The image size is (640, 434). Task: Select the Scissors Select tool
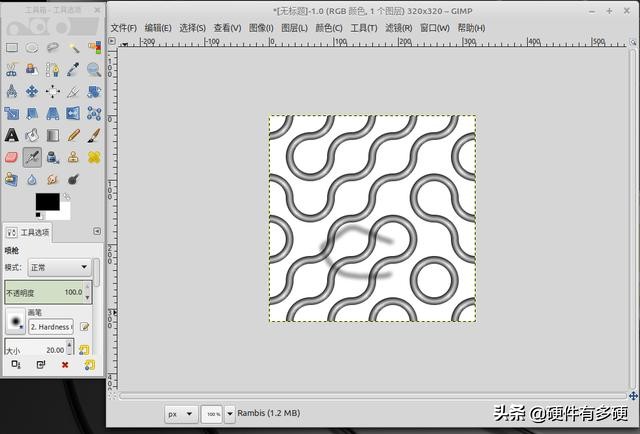point(11,69)
